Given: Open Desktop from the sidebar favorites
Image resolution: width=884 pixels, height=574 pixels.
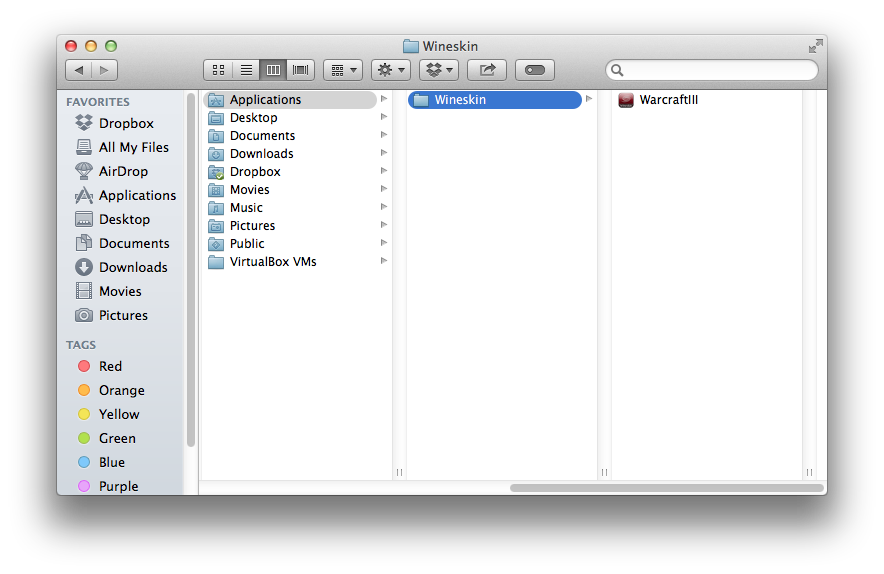Looking at the screenshot, I should coord(112,219).
